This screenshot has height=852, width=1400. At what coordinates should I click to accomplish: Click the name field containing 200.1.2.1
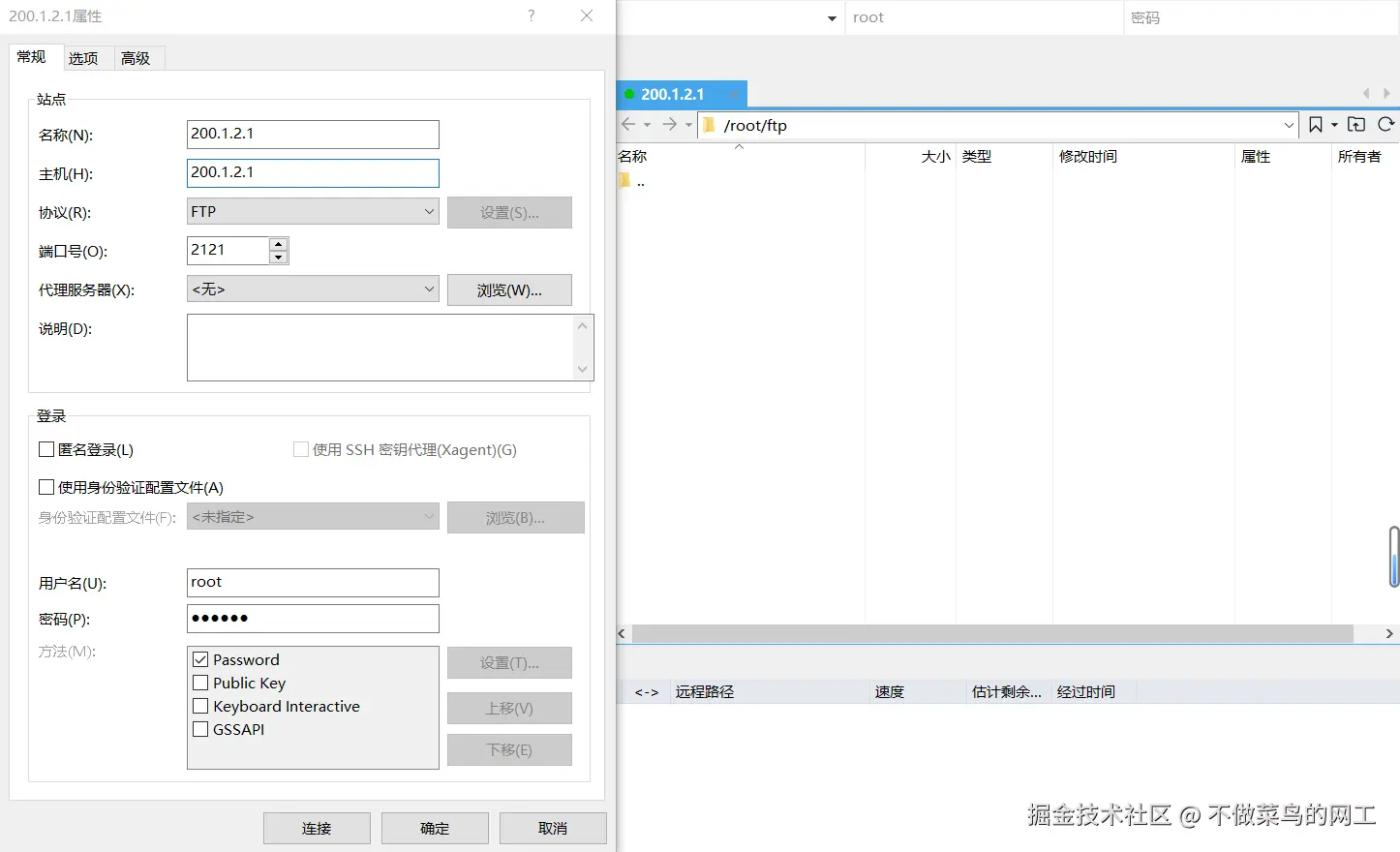[313, 134]
